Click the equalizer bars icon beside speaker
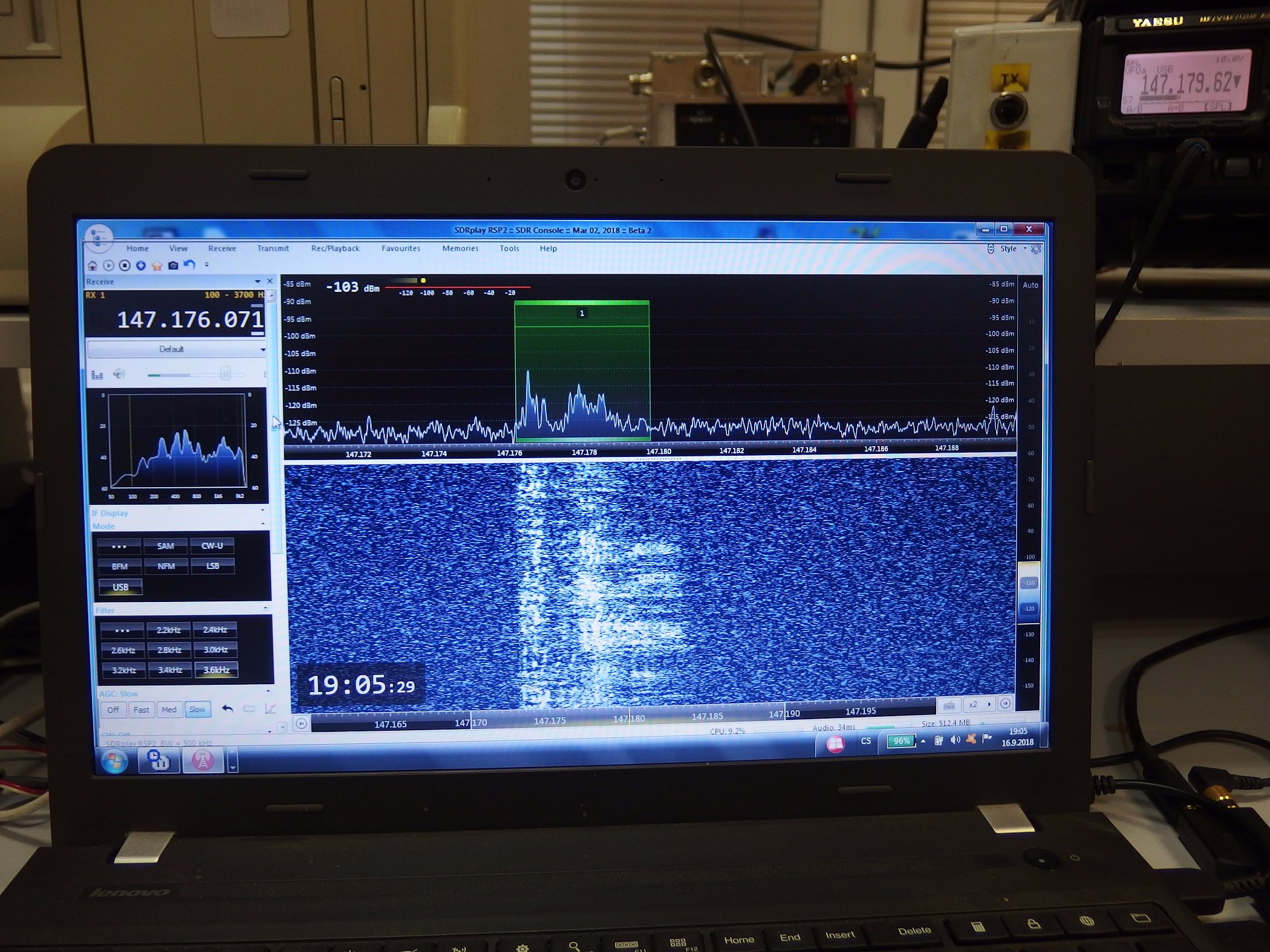The height and width of the screenshot is (952, 1270). pos(97,375)
